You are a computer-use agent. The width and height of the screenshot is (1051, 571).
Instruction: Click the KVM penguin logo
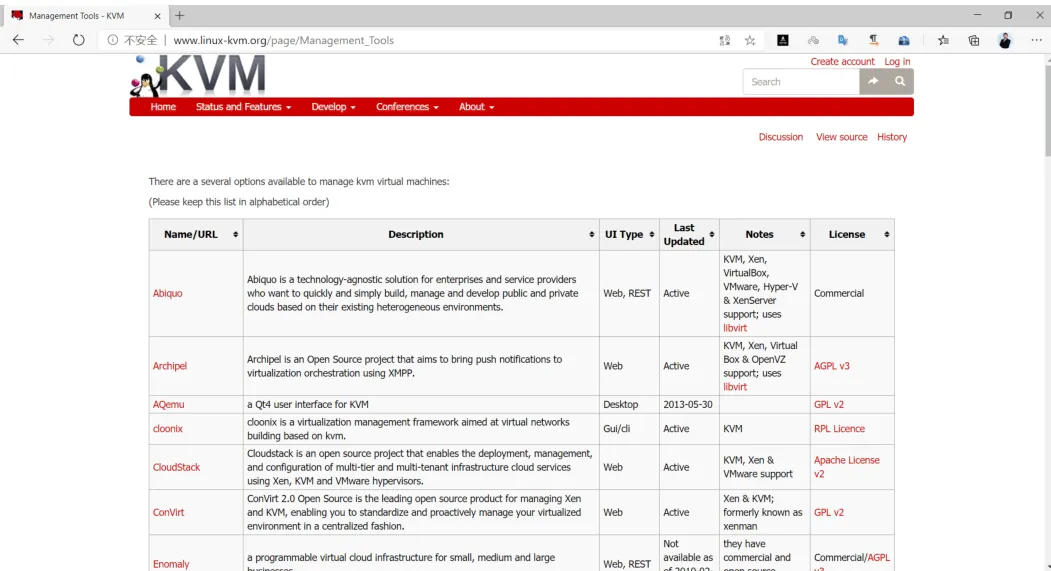pos(198,76)
